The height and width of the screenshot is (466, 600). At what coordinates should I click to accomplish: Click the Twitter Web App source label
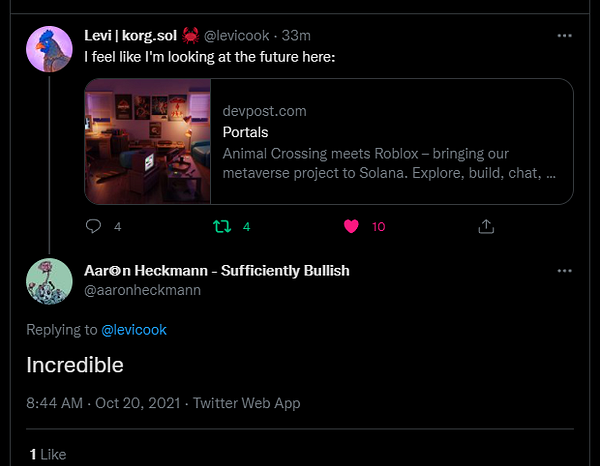point(246,403)
